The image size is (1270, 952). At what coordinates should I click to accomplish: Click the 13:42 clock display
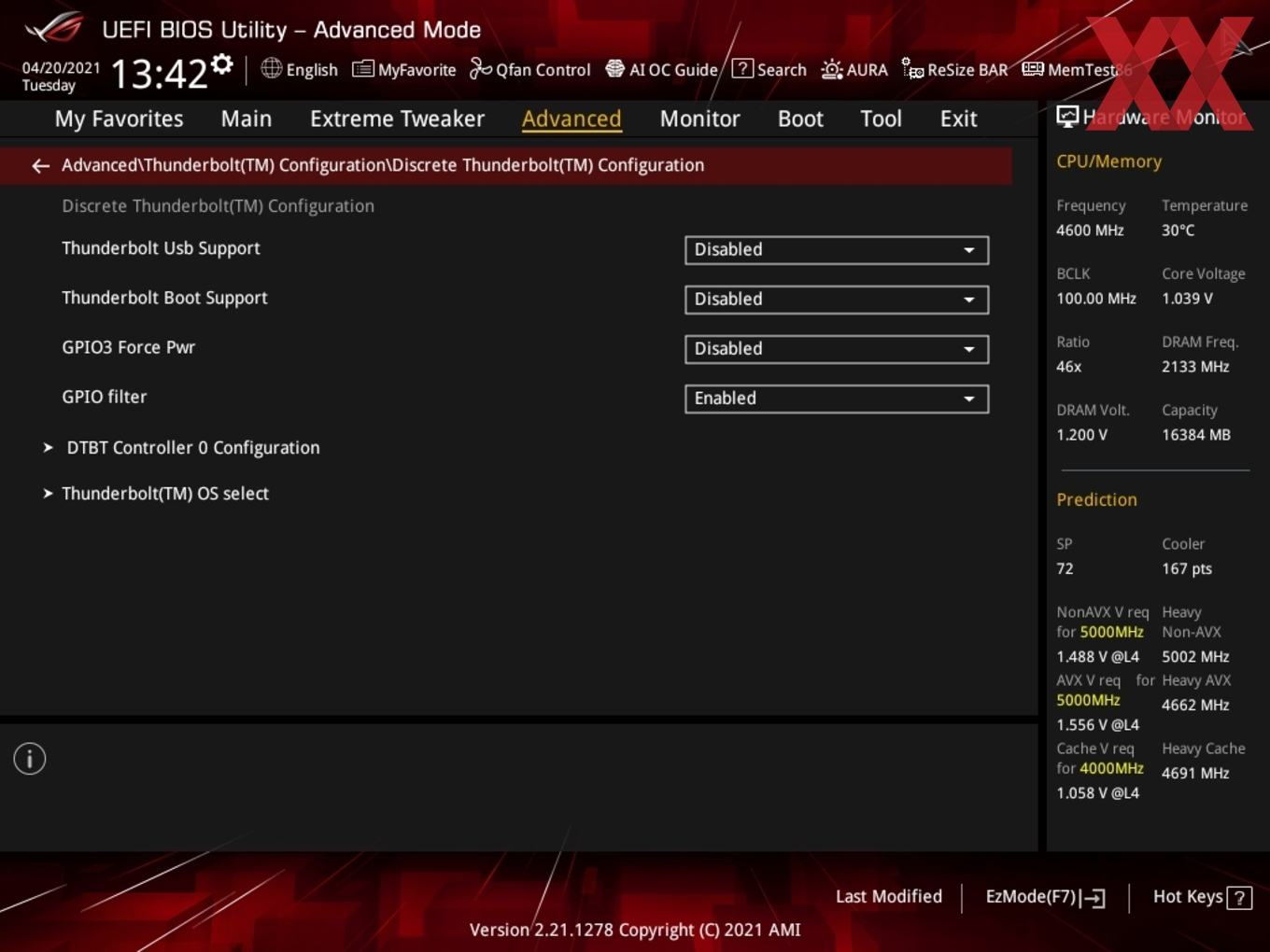click(x=159, y=73)
